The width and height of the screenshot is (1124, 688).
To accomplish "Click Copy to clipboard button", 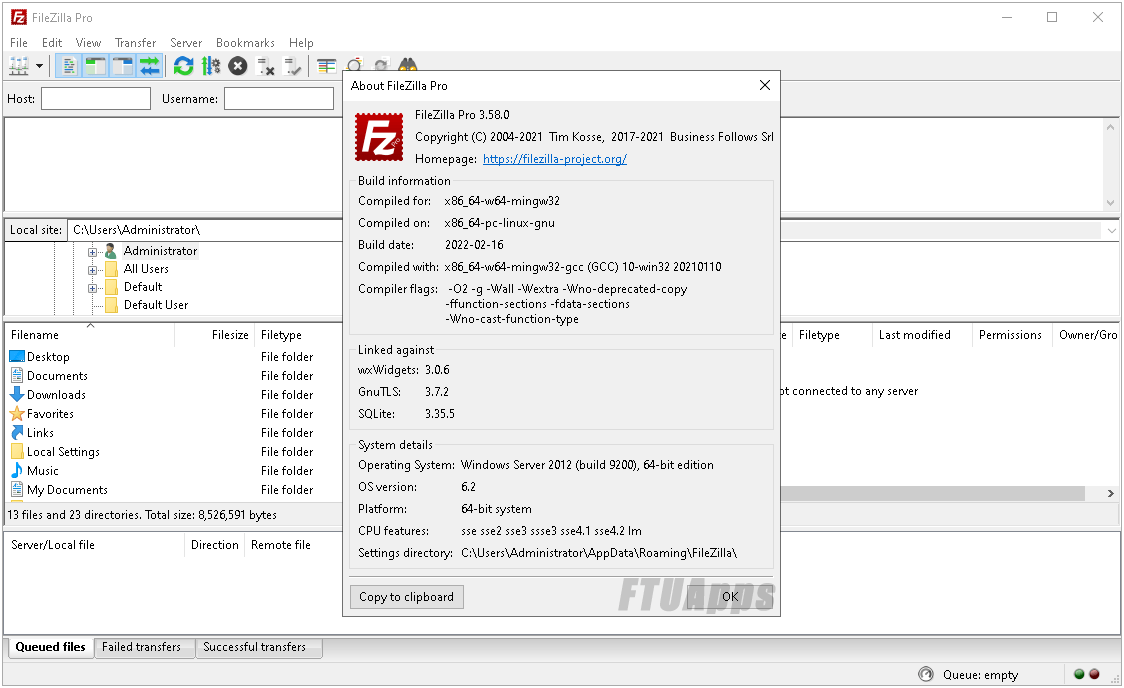I will tap(406, 597).
